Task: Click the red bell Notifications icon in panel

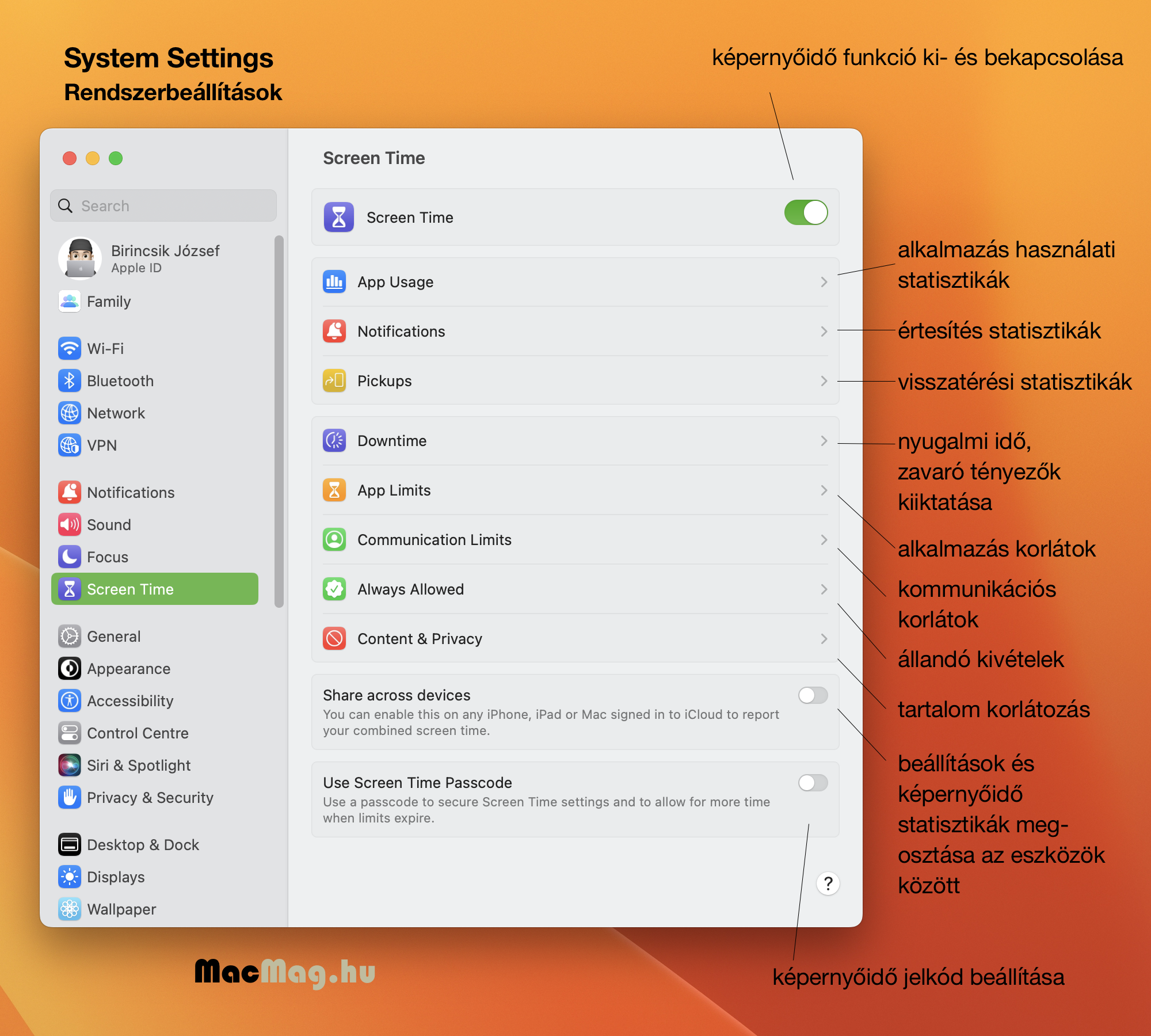Action: (334, 332)
